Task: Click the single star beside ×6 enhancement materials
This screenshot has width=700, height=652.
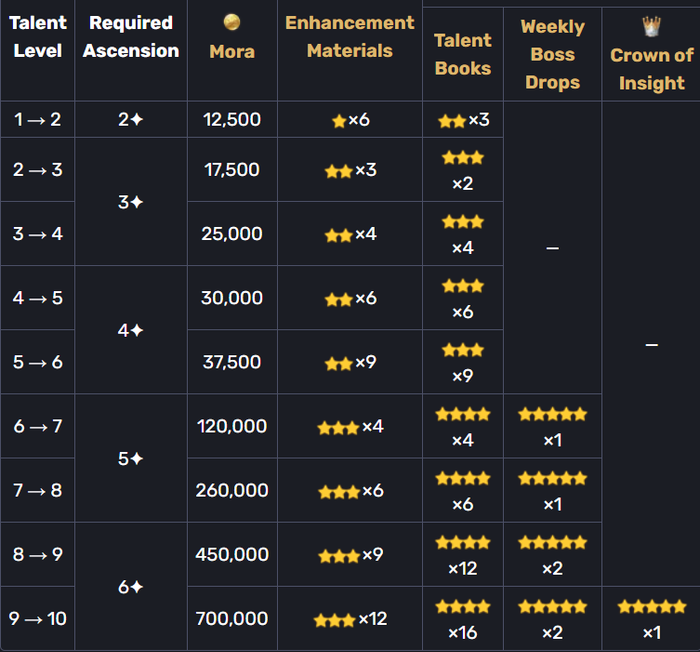Action: tap(339, 121)
